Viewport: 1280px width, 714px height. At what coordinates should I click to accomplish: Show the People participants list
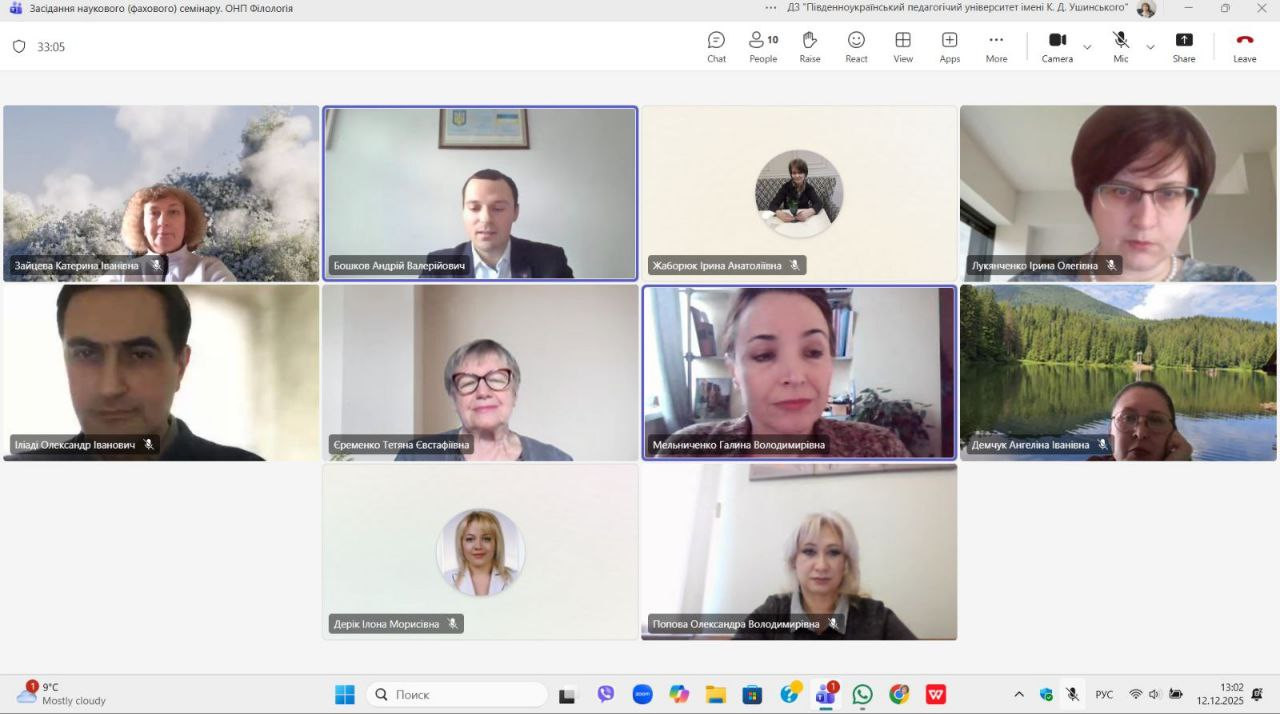click(x=763, y=46)
